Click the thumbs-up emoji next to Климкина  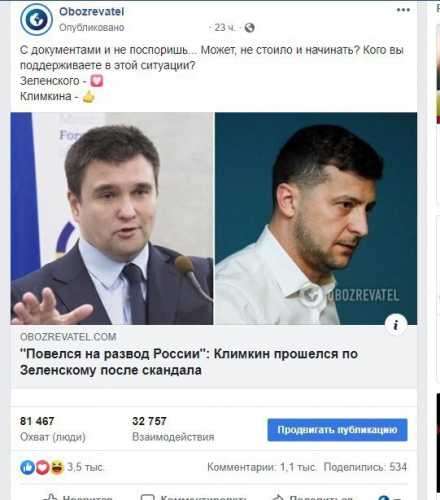pos(89,97)
